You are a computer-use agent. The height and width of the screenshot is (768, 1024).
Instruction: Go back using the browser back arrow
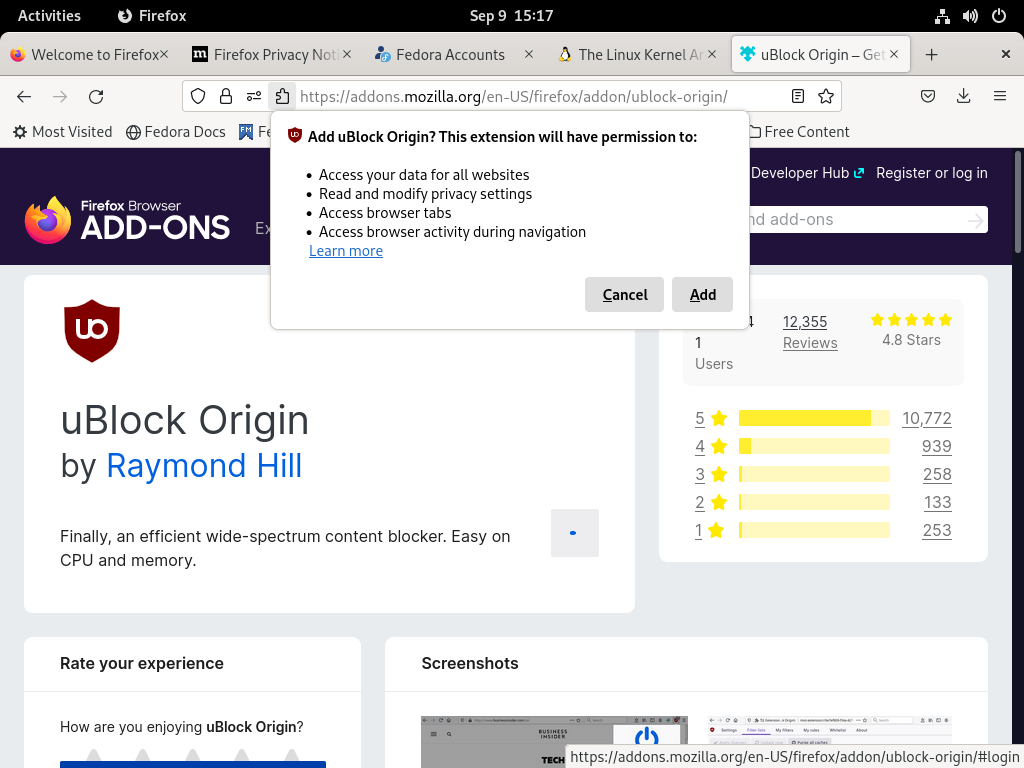(24, 97)
